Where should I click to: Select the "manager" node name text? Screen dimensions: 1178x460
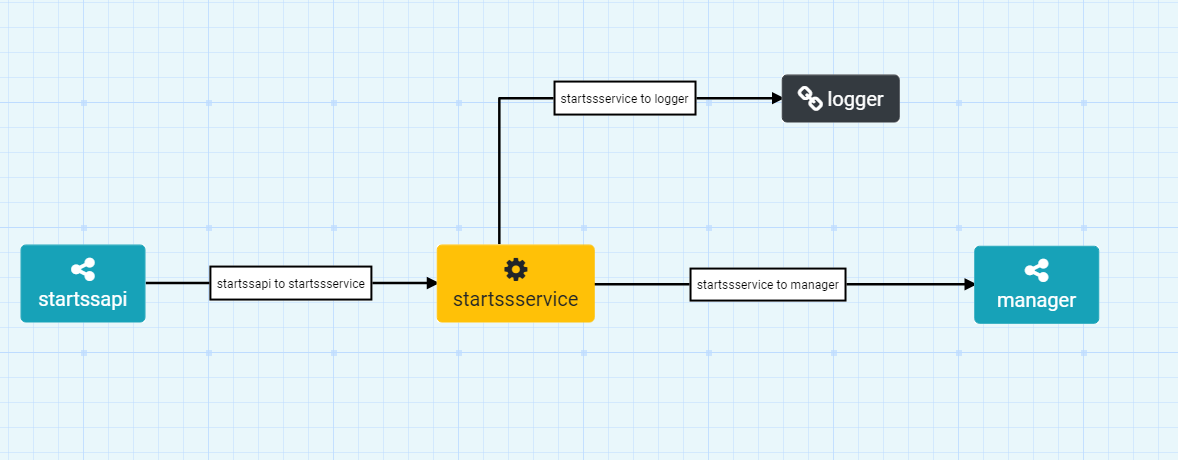click(x=1036, y=300)
